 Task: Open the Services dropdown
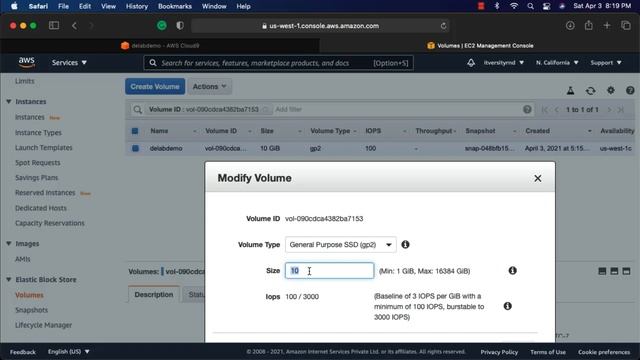pos(69,63)
